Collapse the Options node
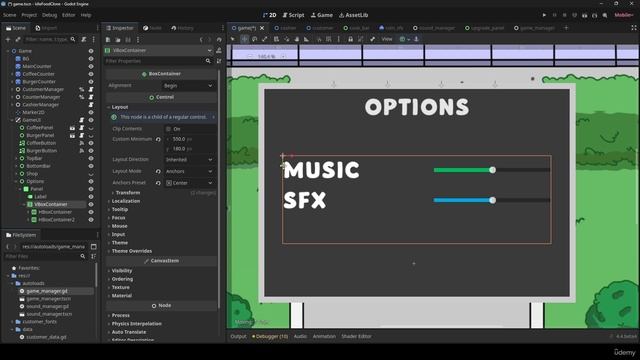Viewport: 640px width, 360px height. tap(16, 182)
